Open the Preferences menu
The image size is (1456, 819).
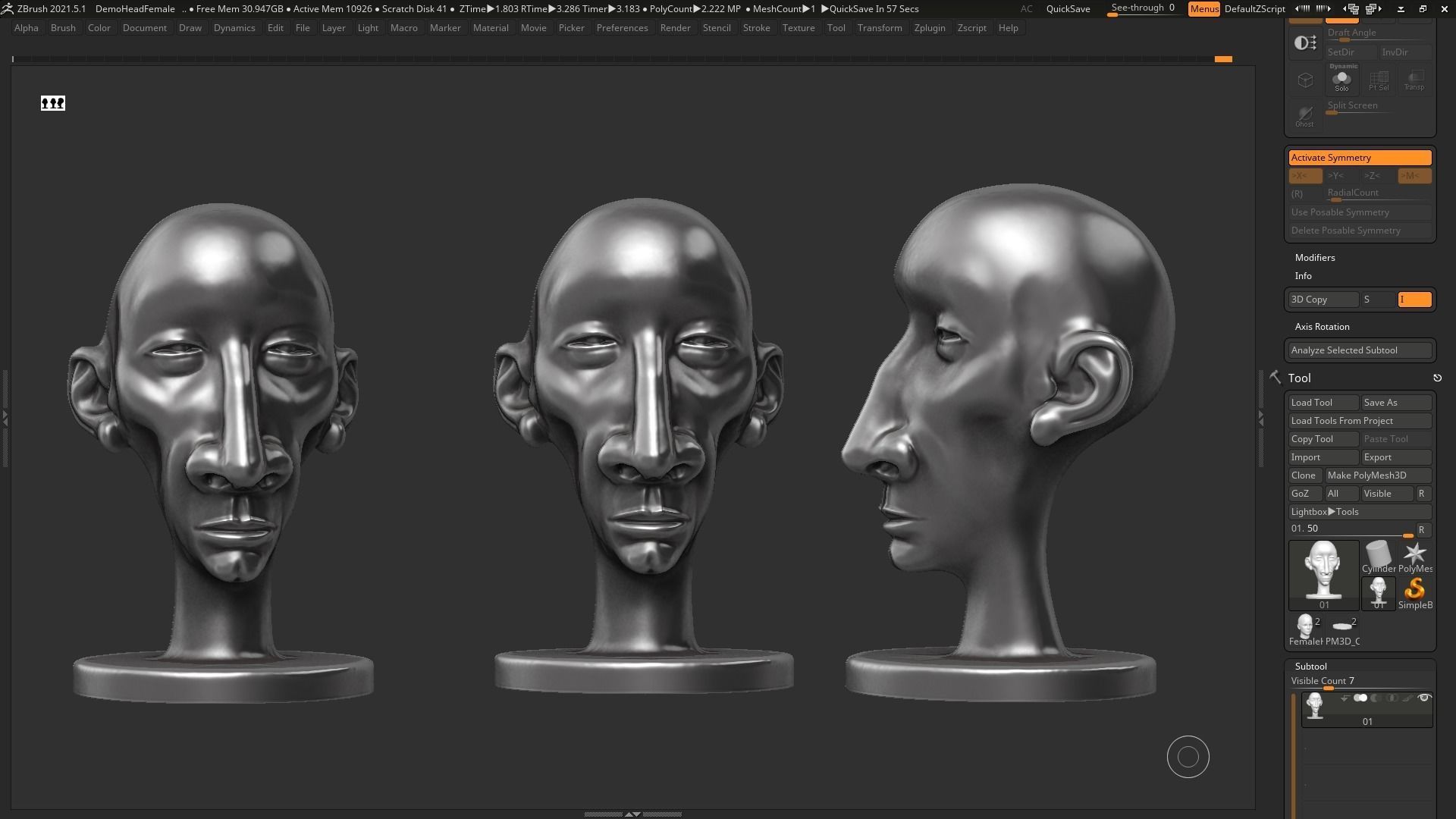[622, 28]
